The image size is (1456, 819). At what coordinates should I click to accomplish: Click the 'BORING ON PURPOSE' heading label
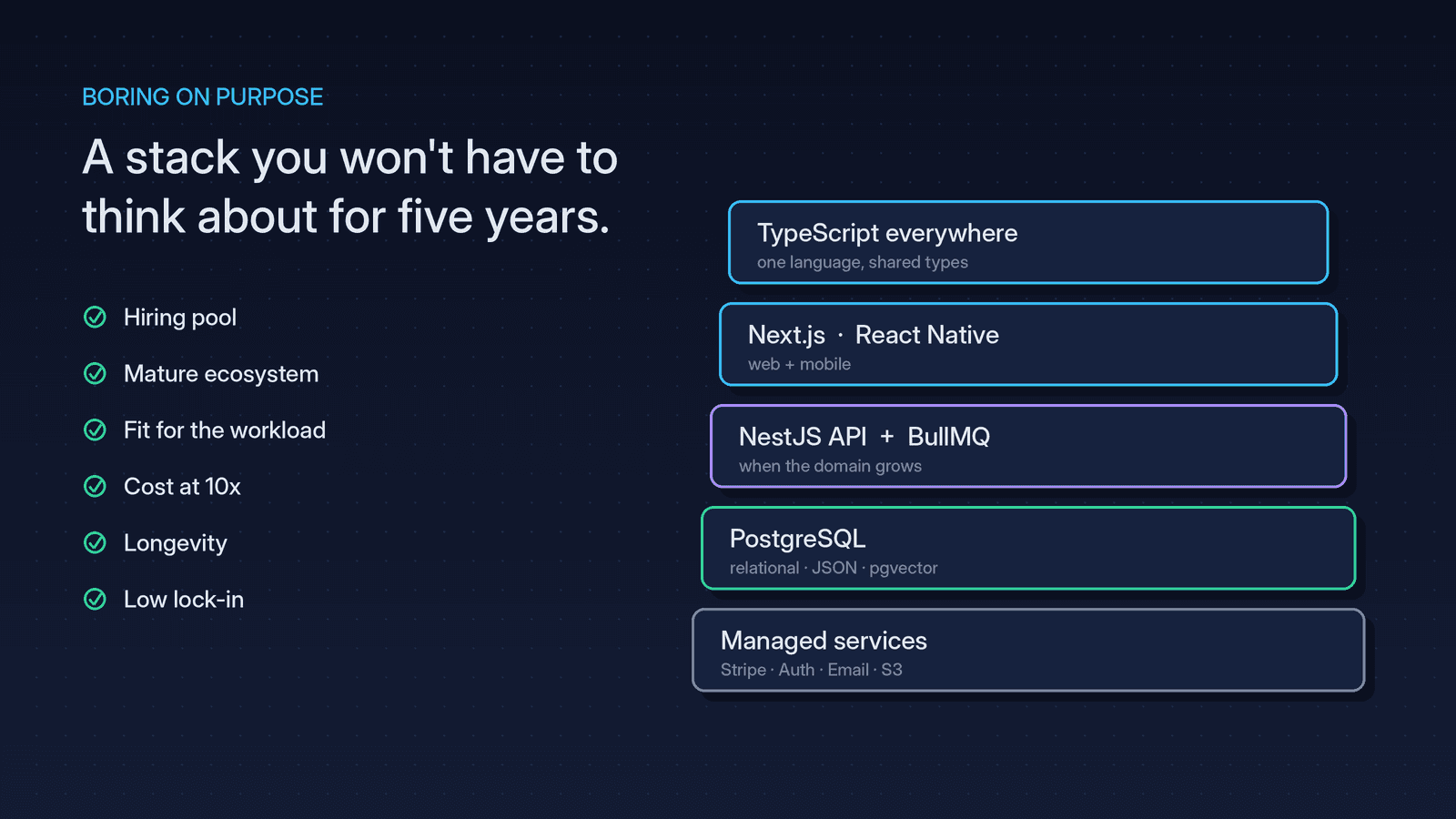(203, 96)
